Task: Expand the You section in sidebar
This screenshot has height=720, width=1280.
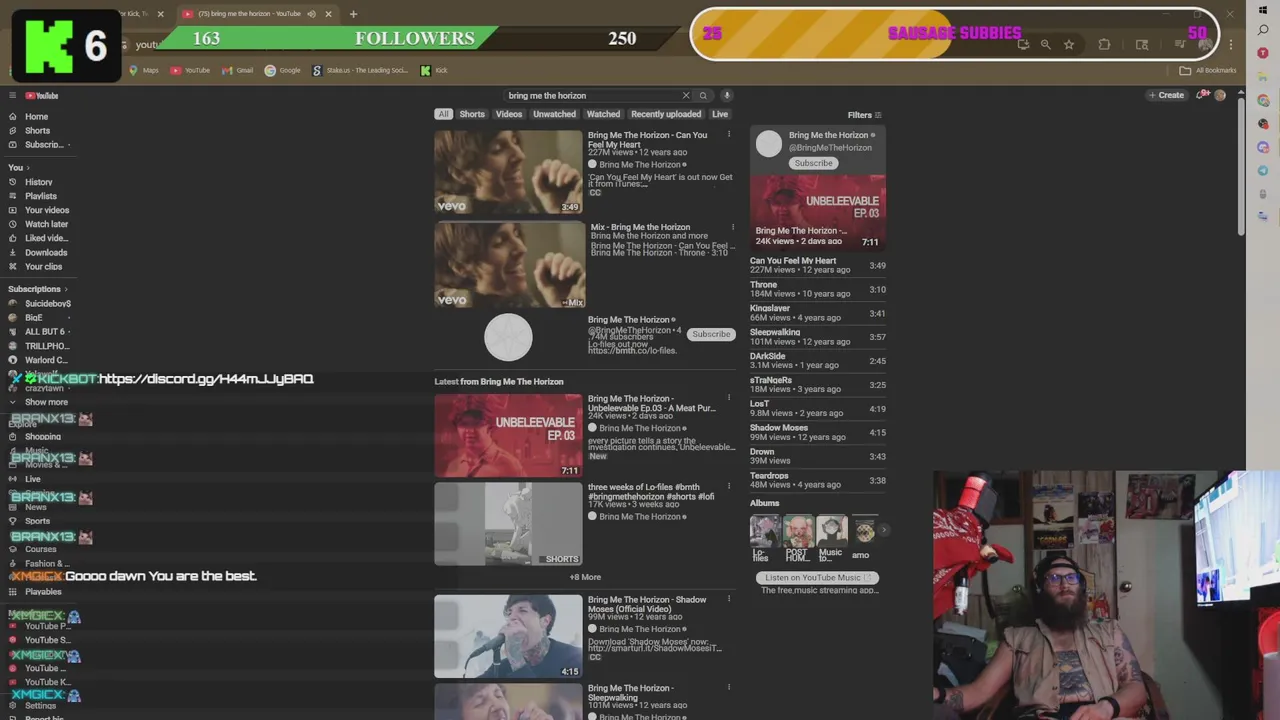Action: [19, 168]
